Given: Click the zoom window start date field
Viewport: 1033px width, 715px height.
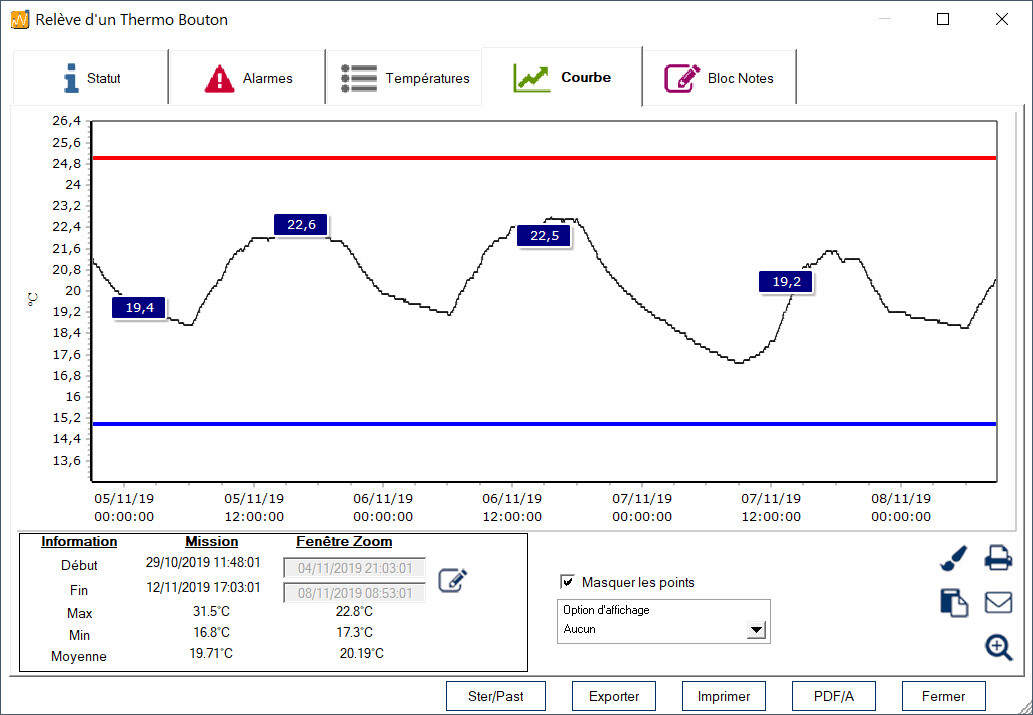Looking at the screenshot, I should pyautogui.click(x=354, y=568).
